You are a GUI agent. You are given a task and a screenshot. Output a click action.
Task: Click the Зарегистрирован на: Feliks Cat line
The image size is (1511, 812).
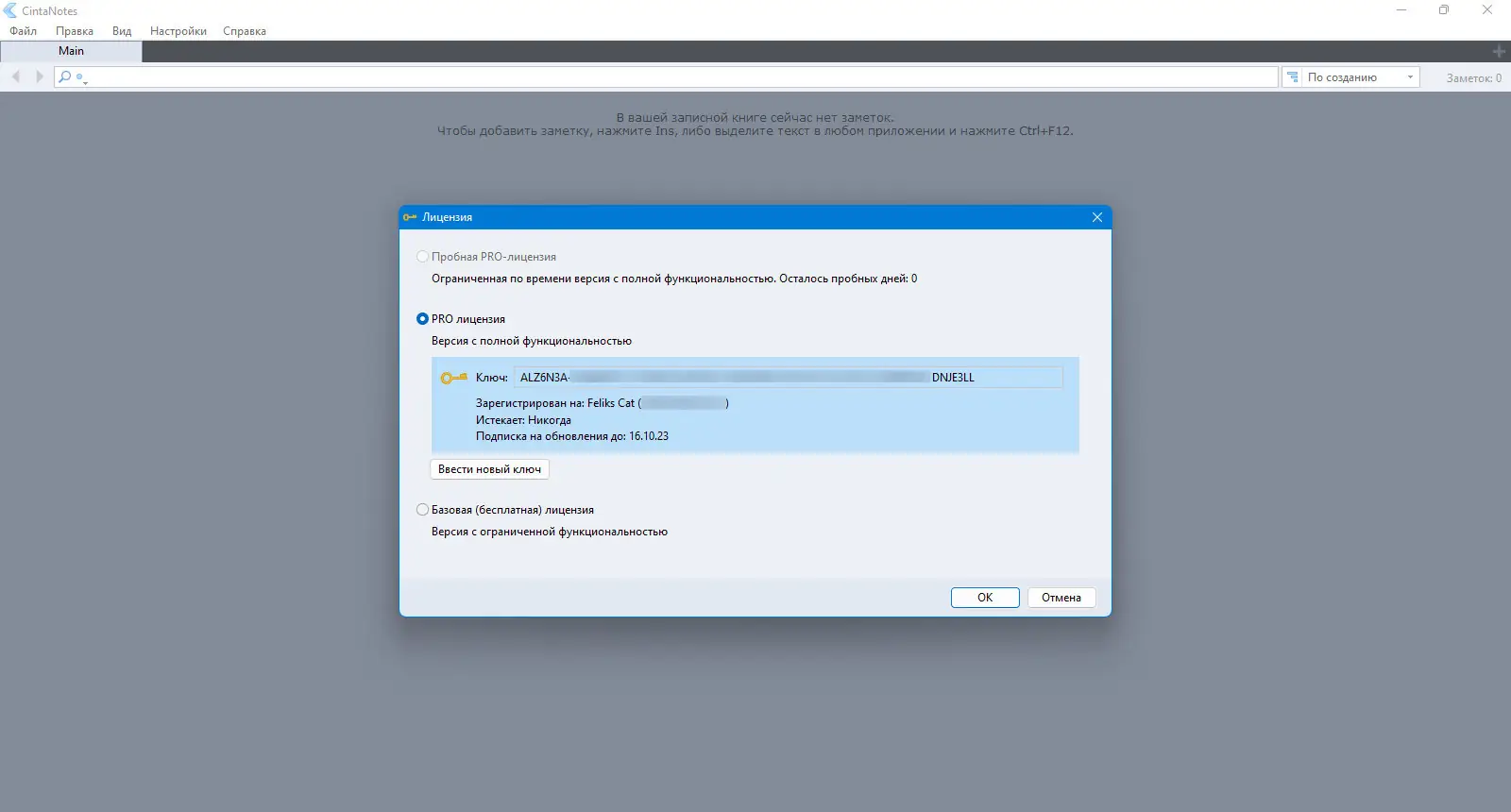tap(603, 403)
